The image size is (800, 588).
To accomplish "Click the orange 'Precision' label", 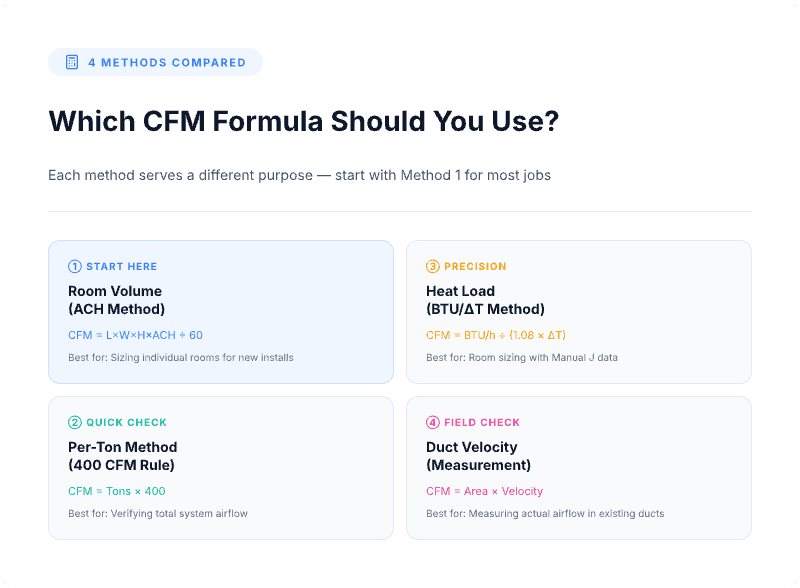I will pos(475,267).
